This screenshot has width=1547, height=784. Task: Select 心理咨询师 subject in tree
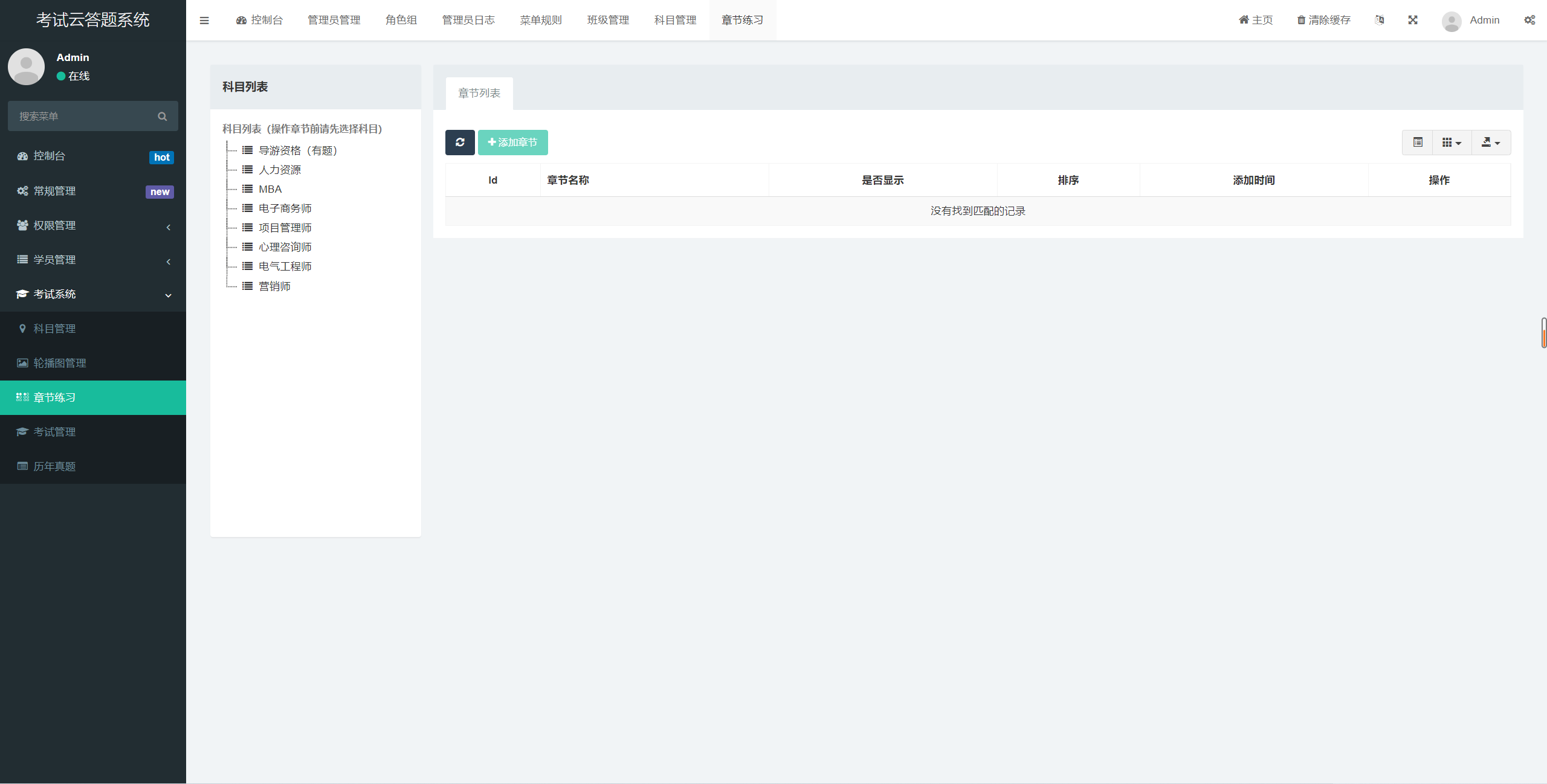[x=285, y=247]
